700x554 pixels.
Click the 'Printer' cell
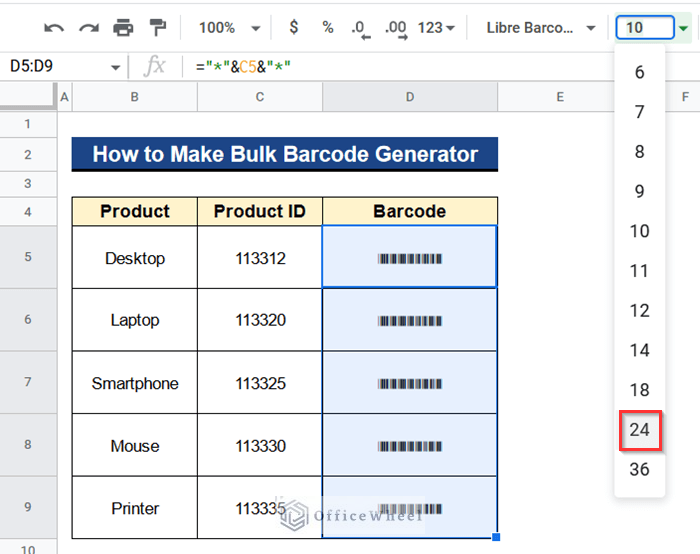point(134,508)
